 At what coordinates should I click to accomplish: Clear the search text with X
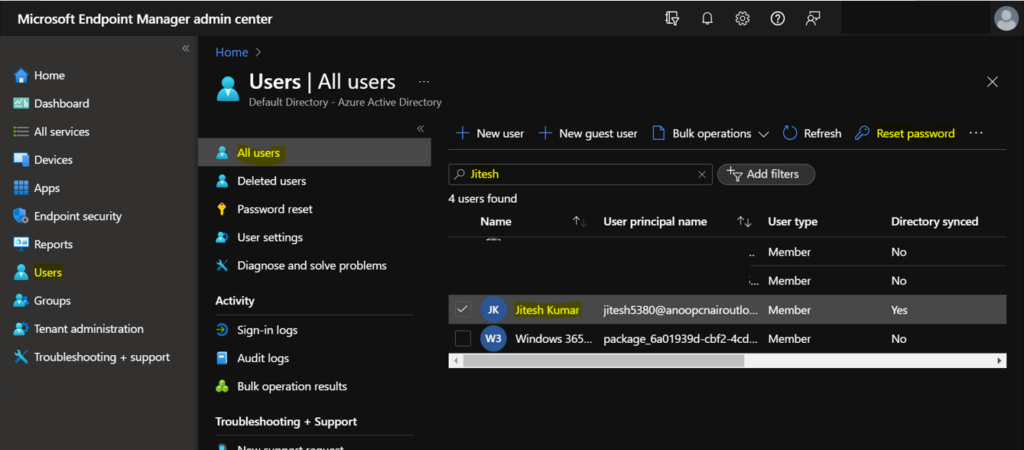pos(702,174)
